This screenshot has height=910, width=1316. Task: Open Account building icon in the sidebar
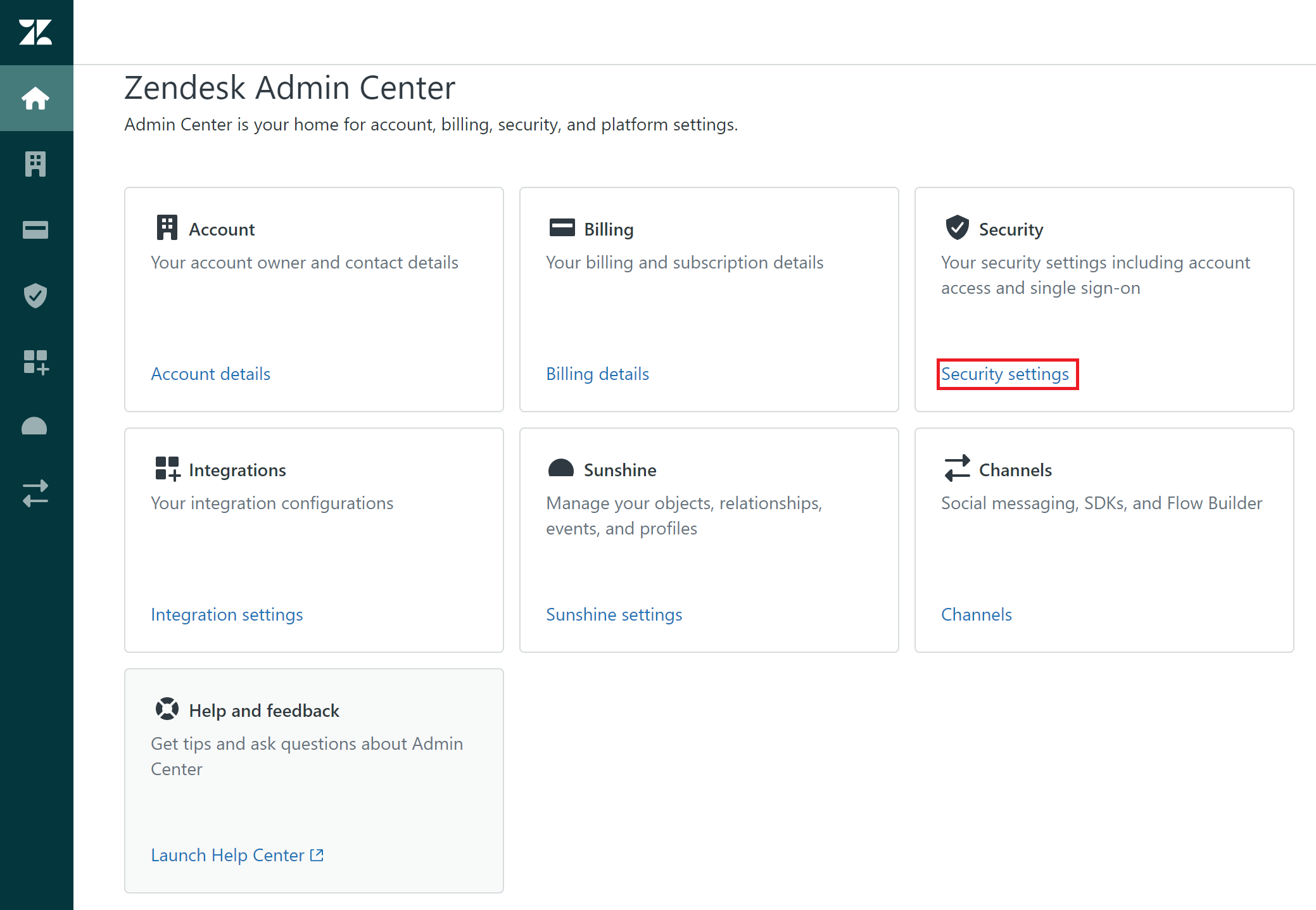(35, 164)
